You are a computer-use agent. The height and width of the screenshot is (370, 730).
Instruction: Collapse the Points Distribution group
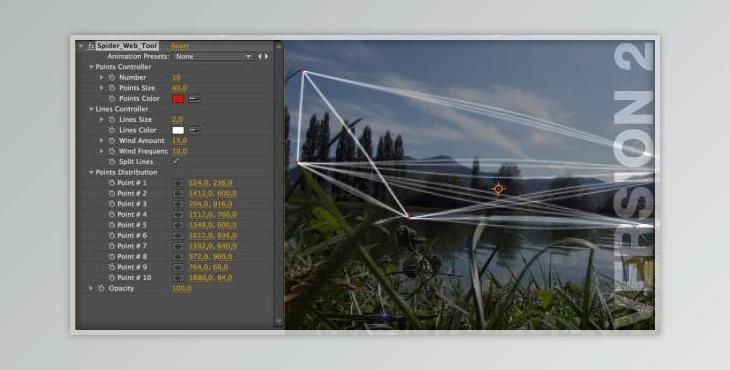pos(91,172)
